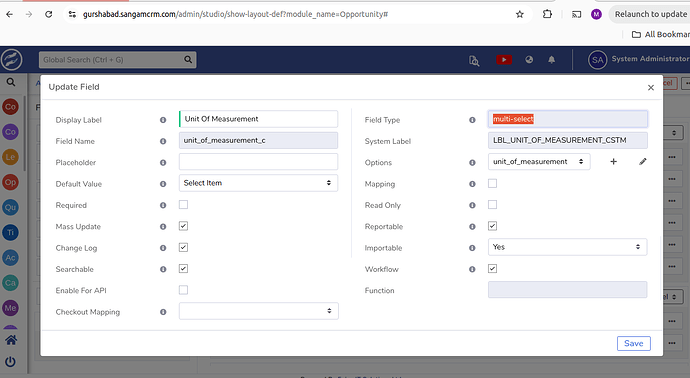The image size is (690, 378).
Task: Click the Relaunch to update button
Action: click(650, 14)
